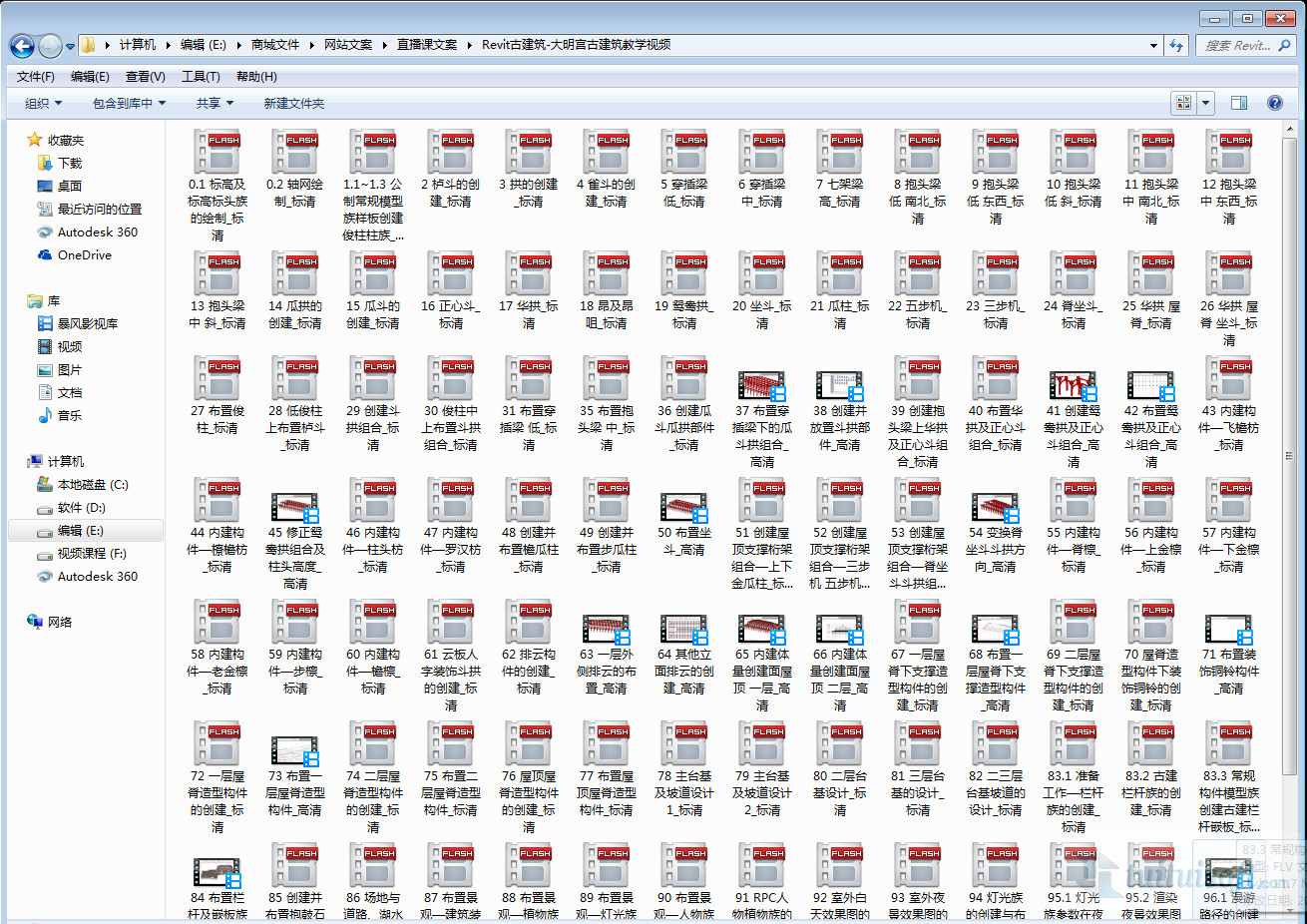Click the 新建文件夹 button
The image size is (1307, 924).
(x=294, y=104)
